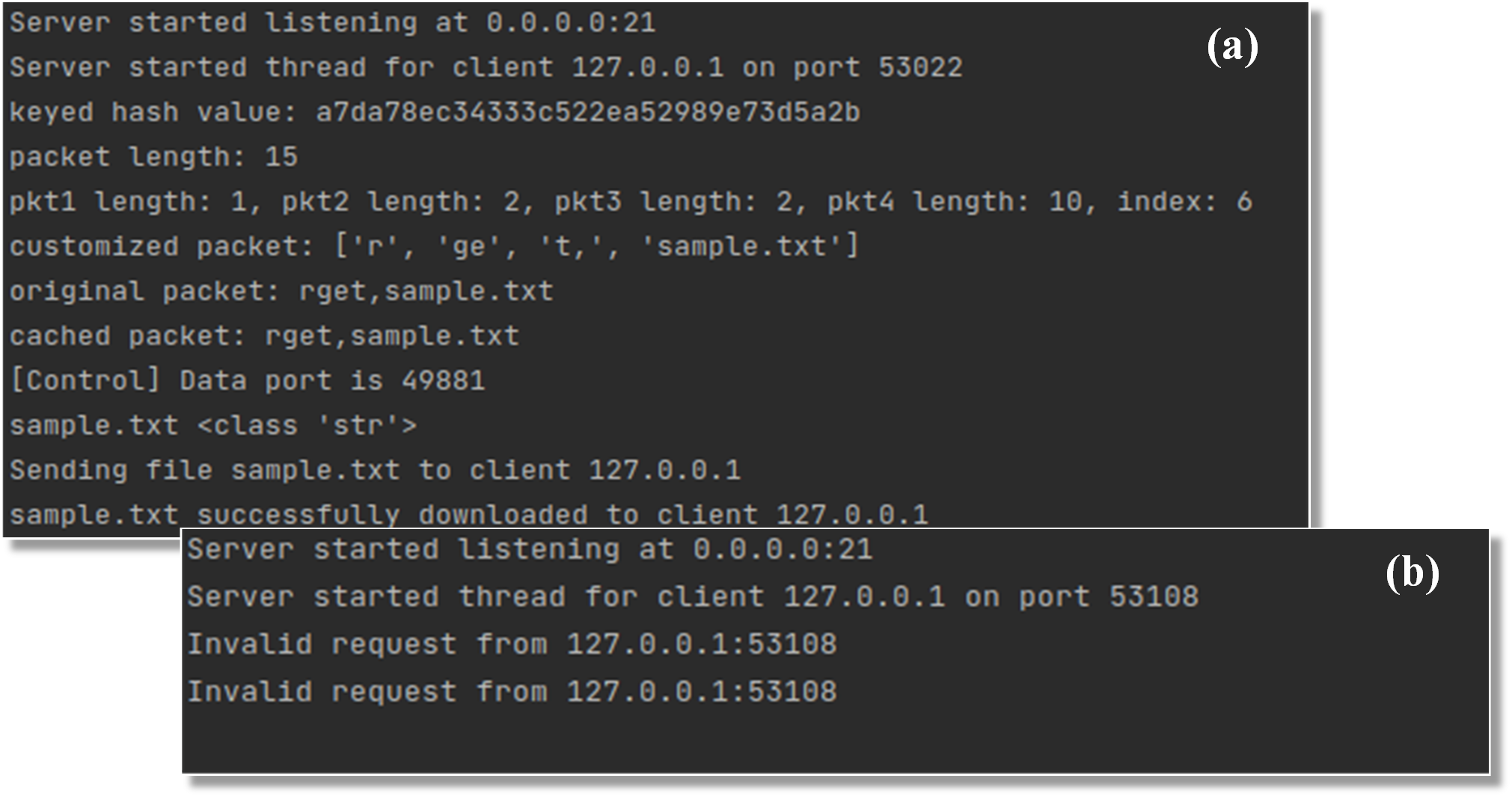Screen dimensions: 1512x797
Task: Click the first 'Invalid request from' line
Action: click(x=512, y=644)
